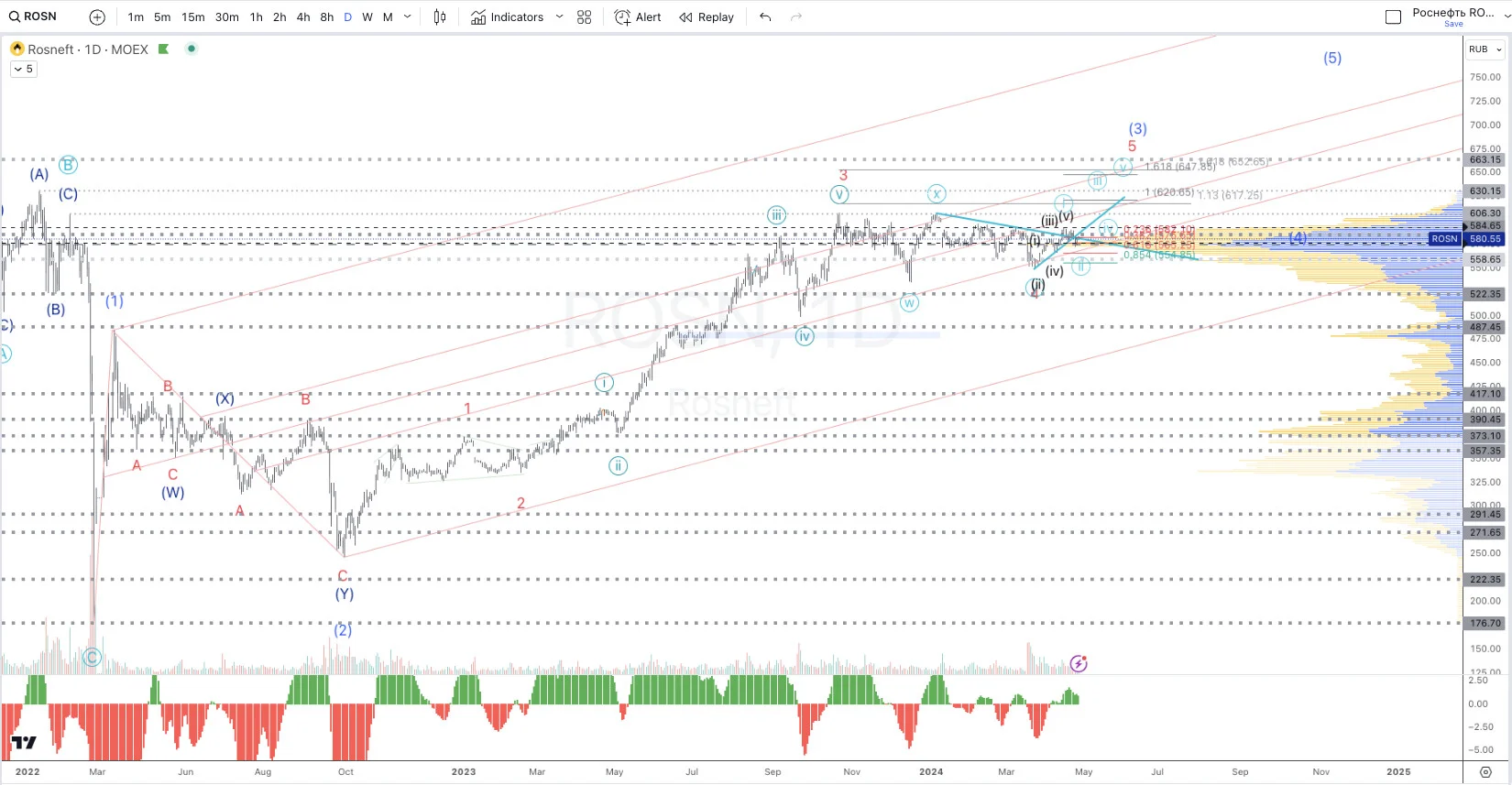Select the 15m timeframe

coord(193,16)
